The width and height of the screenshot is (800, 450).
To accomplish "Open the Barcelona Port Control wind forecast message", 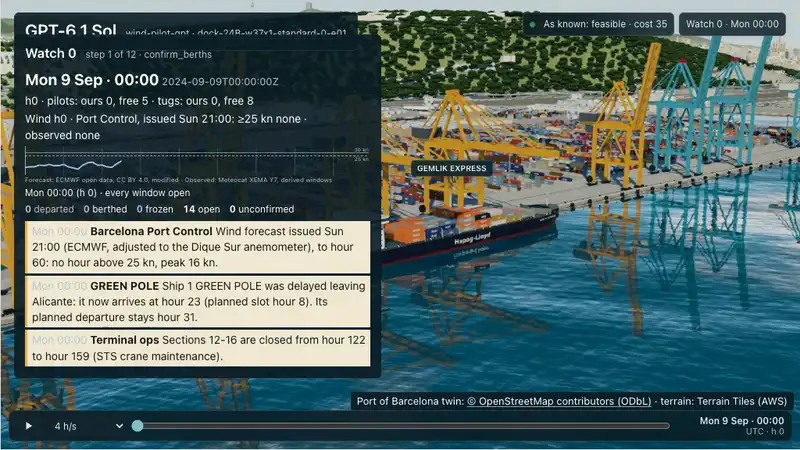I will pyautogui.click(x=198, y=247).
